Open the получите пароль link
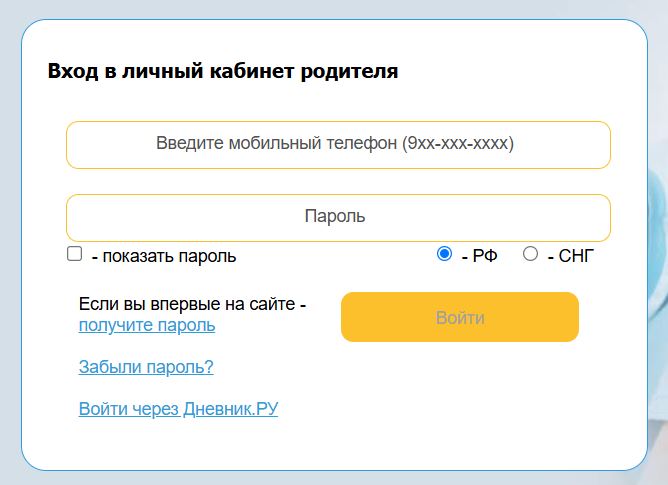Screen dimensions: 668x485 [x=147, y=325]
